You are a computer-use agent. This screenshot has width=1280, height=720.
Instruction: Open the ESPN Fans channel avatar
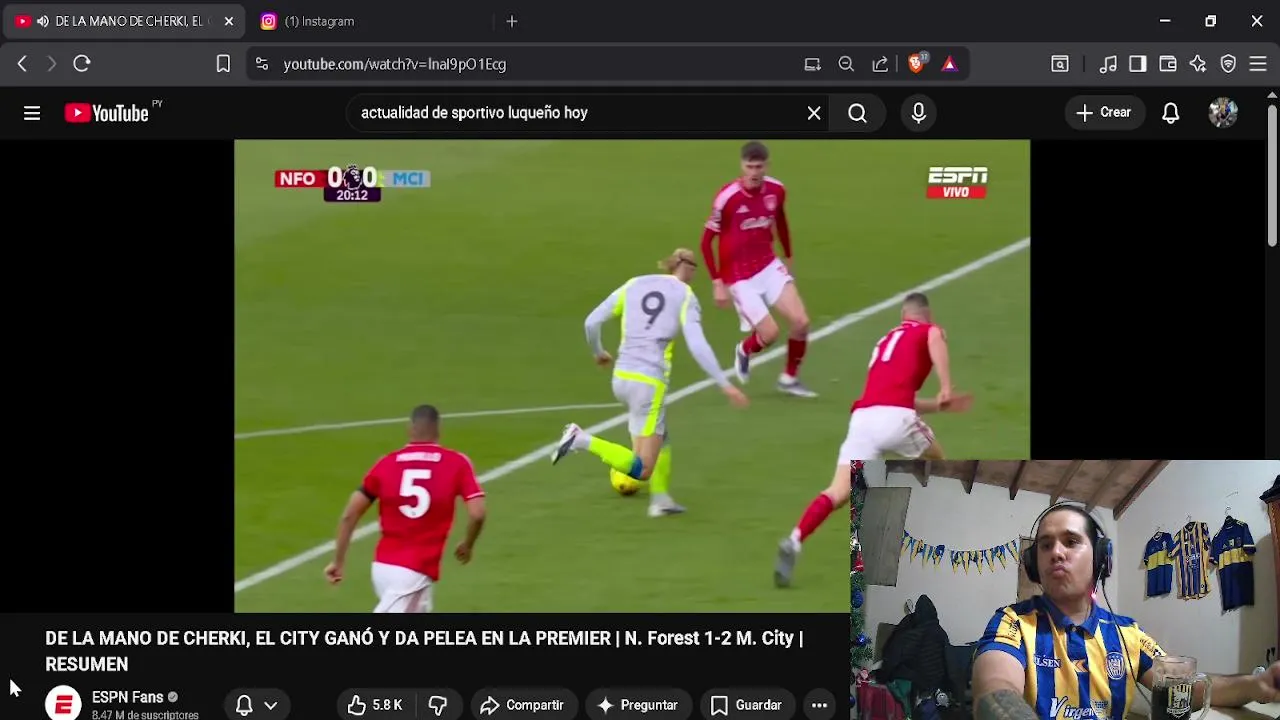(x=63, y=704)
